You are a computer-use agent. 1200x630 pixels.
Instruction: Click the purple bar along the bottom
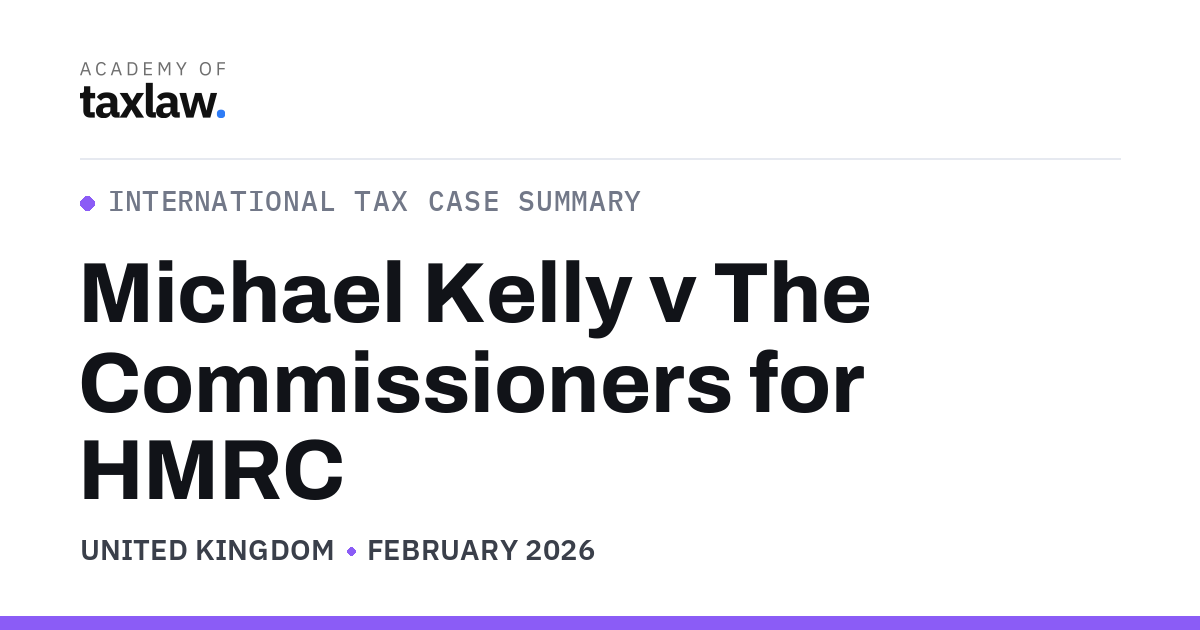pos(600,623)
